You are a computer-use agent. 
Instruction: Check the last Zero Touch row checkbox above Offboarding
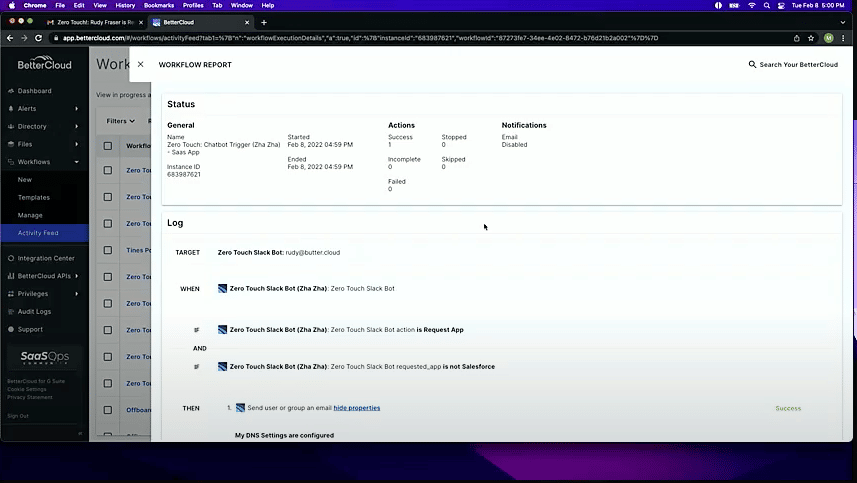[x=108, y=384]
